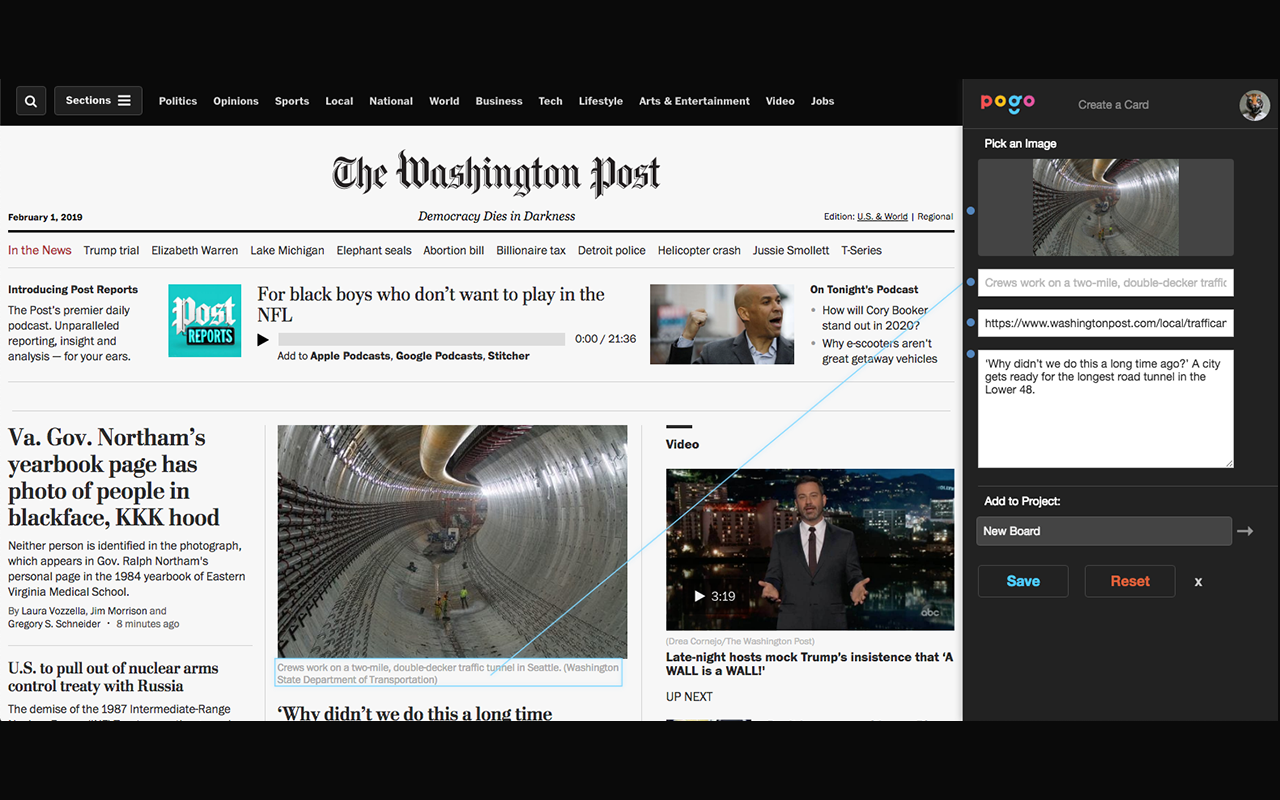This screenshot has height=800, width=1280.
Task: Open the Billionaire tax topic
Action: tap(531, 250)
